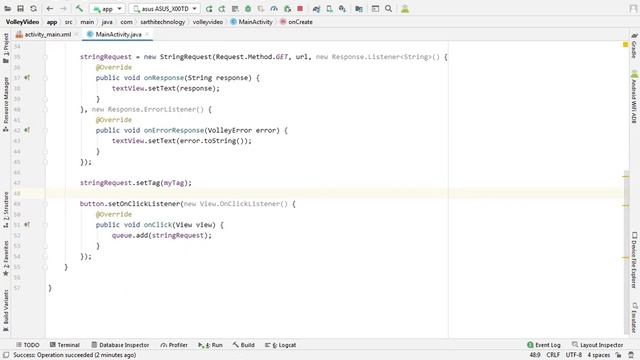Viewport: 640px width, 360px height.
Task: Toggle the Favorites tool window
Action: coord(6,259)
